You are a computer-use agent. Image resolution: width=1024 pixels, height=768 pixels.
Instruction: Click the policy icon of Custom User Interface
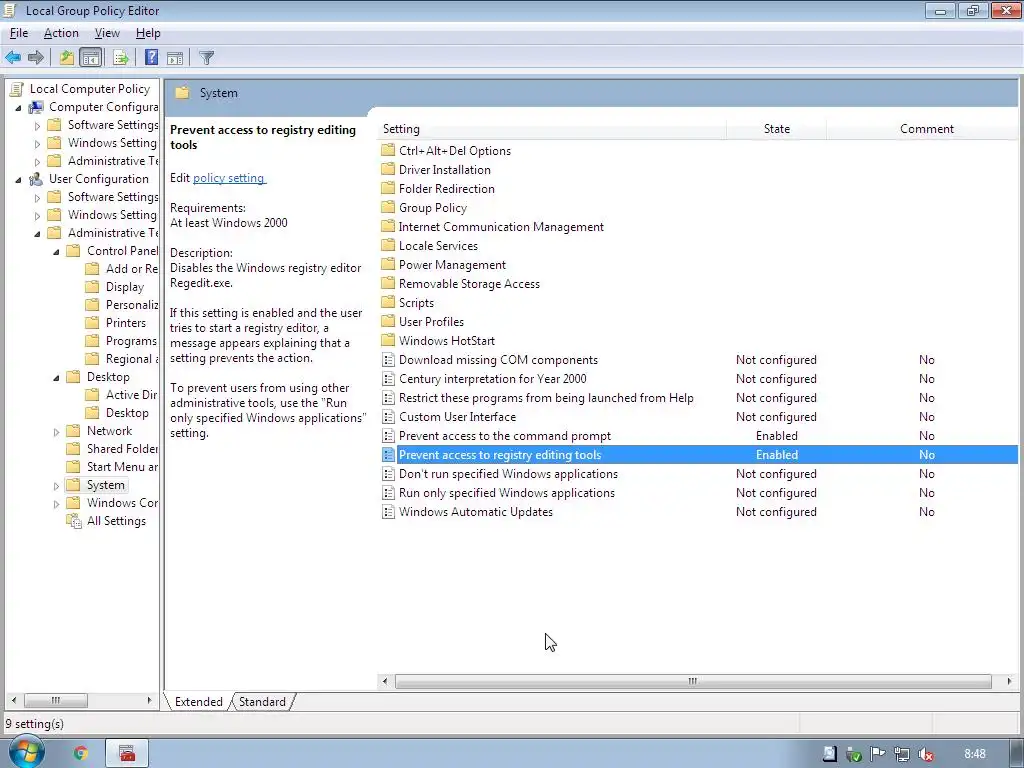click(388, 417)
